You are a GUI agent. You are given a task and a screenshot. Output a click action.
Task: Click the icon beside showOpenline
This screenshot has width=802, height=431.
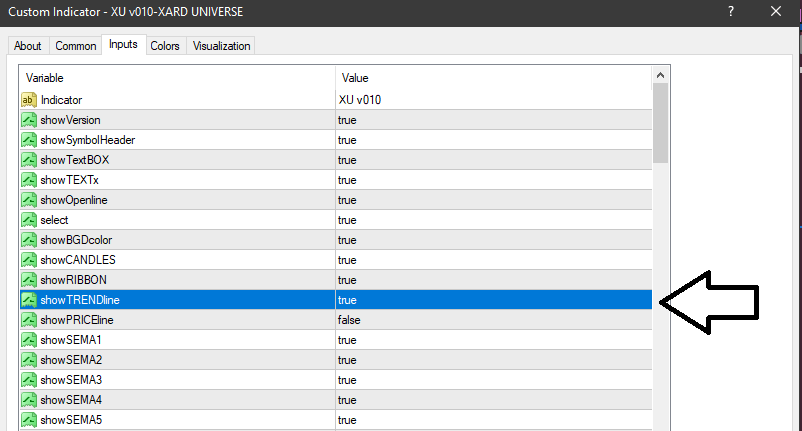[x=29, y=200]
